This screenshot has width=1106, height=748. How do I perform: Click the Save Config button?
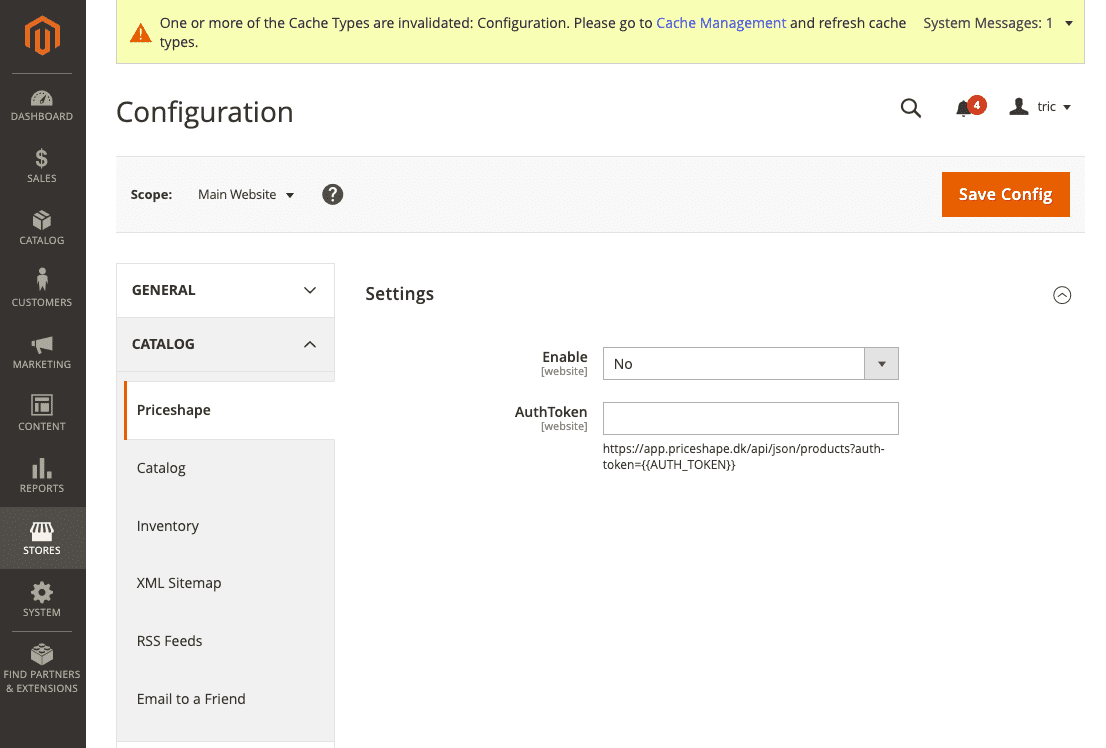pos(1005,195)
